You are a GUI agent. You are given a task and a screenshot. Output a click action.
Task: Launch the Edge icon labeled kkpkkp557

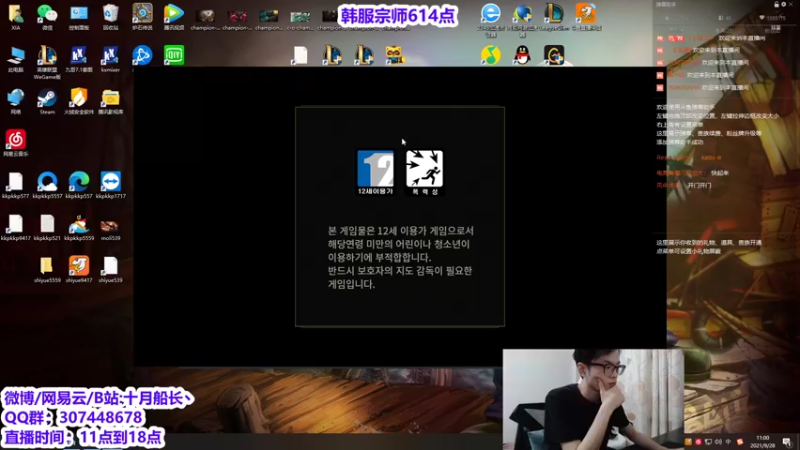79,185
